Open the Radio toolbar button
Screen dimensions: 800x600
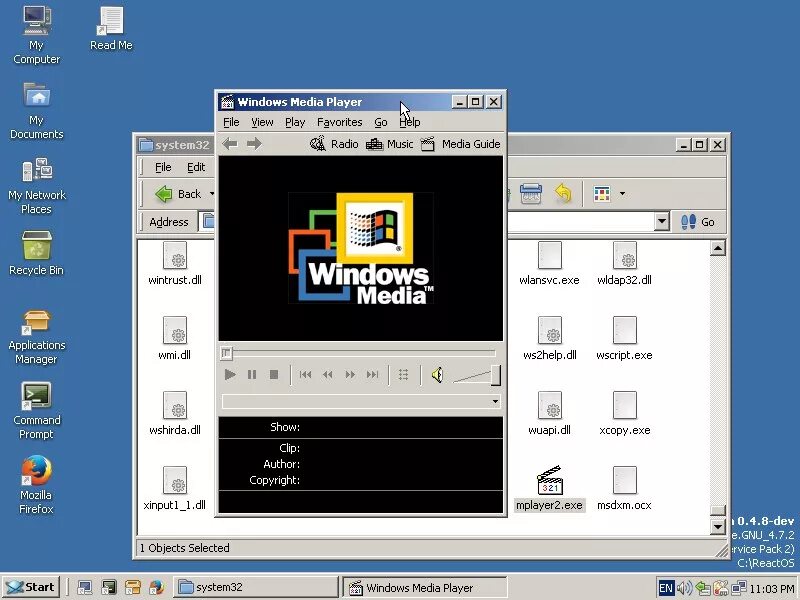point(334,144)
